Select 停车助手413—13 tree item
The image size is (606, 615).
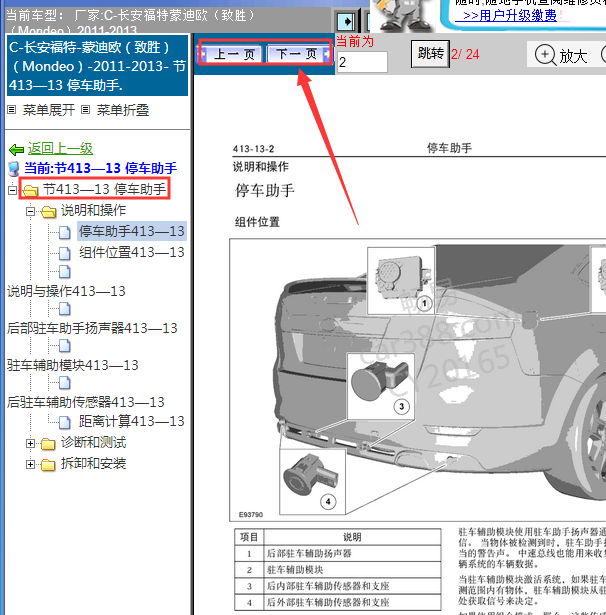tap(131, 231)
